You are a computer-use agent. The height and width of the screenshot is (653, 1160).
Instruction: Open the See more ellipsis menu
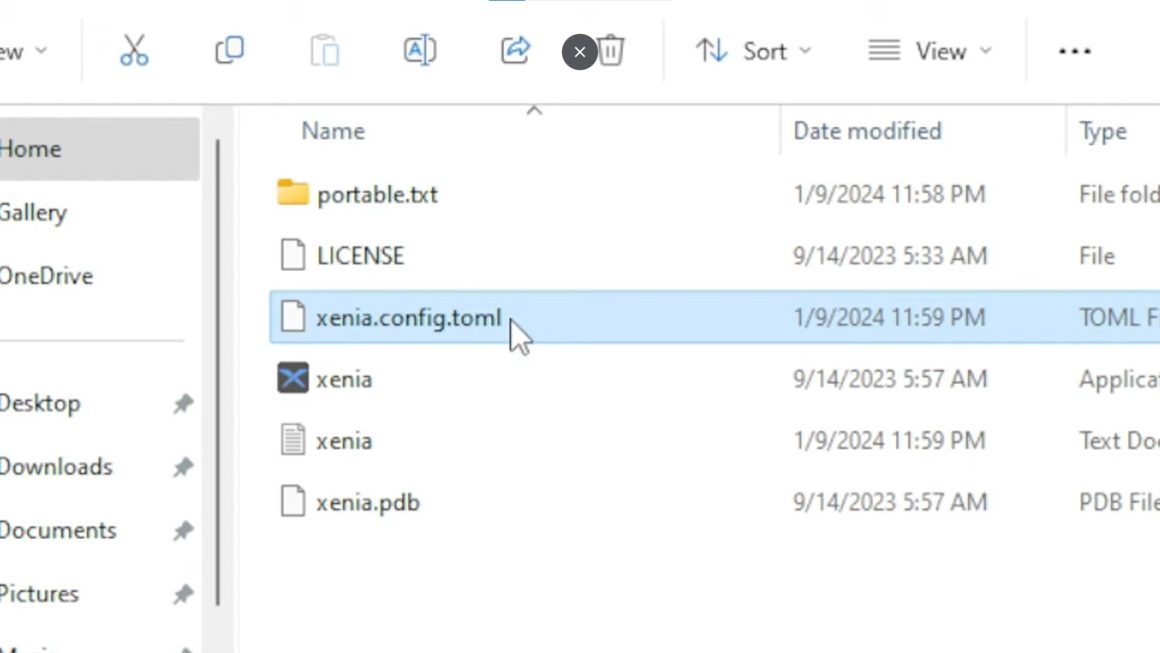(1074, 51)
